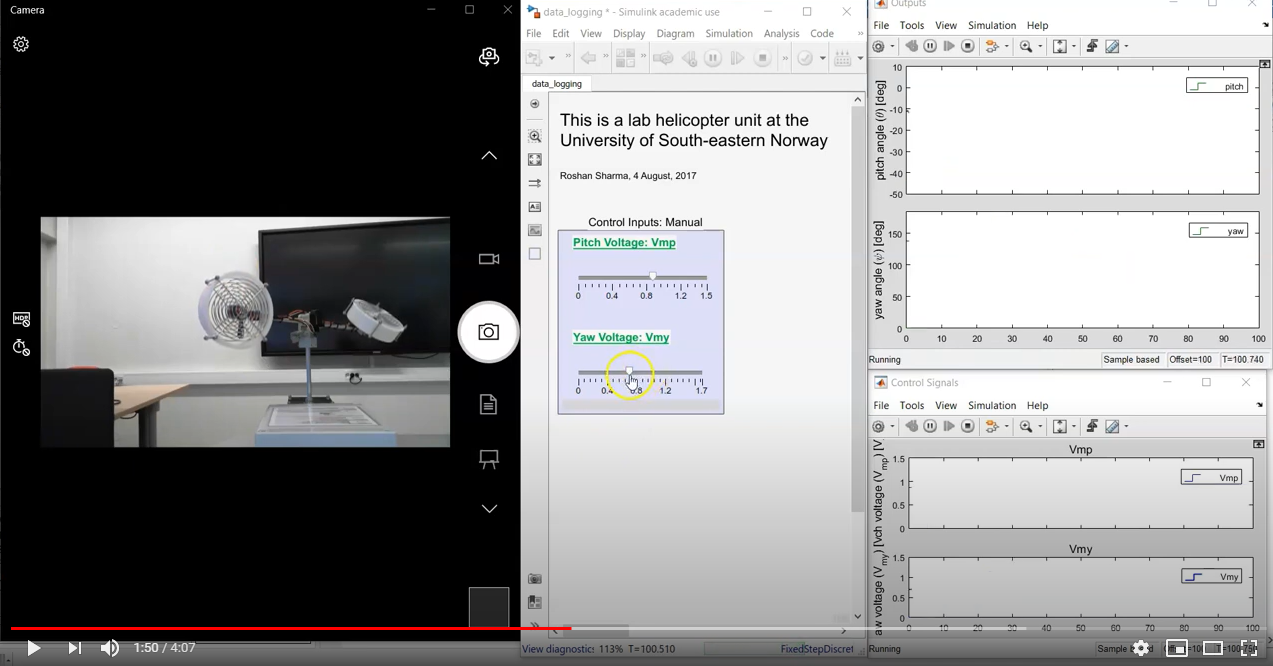Hide or show Simulink explorer bar
1273x666 pixels.
pos(535,104)
